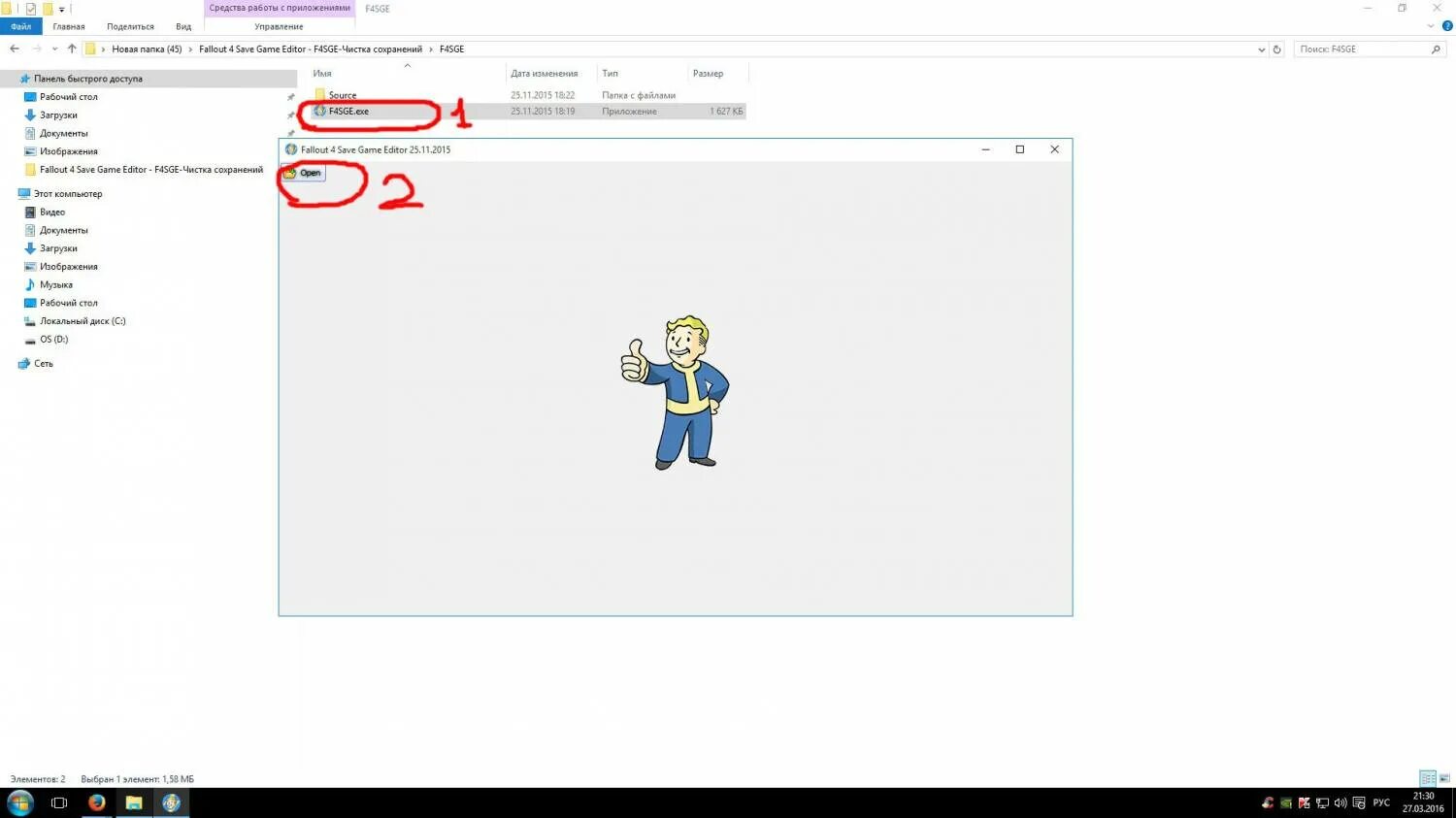Viewport: 1456px width, 818px height.
Task: Open OS (D:) drive in sidebar
Action: coord(53,340)
